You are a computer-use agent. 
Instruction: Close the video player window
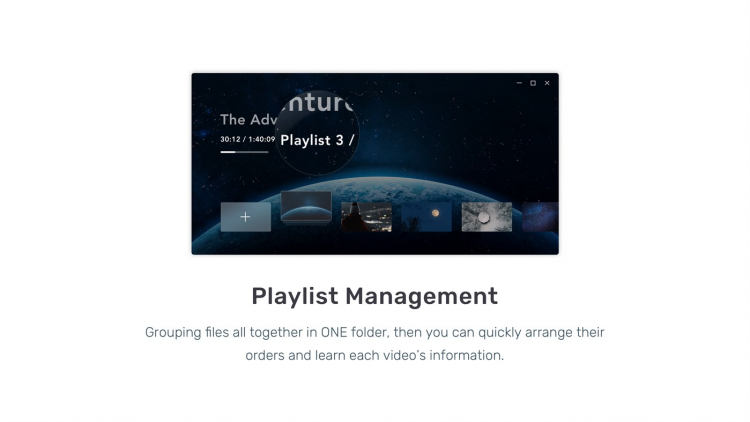point(547,83)
